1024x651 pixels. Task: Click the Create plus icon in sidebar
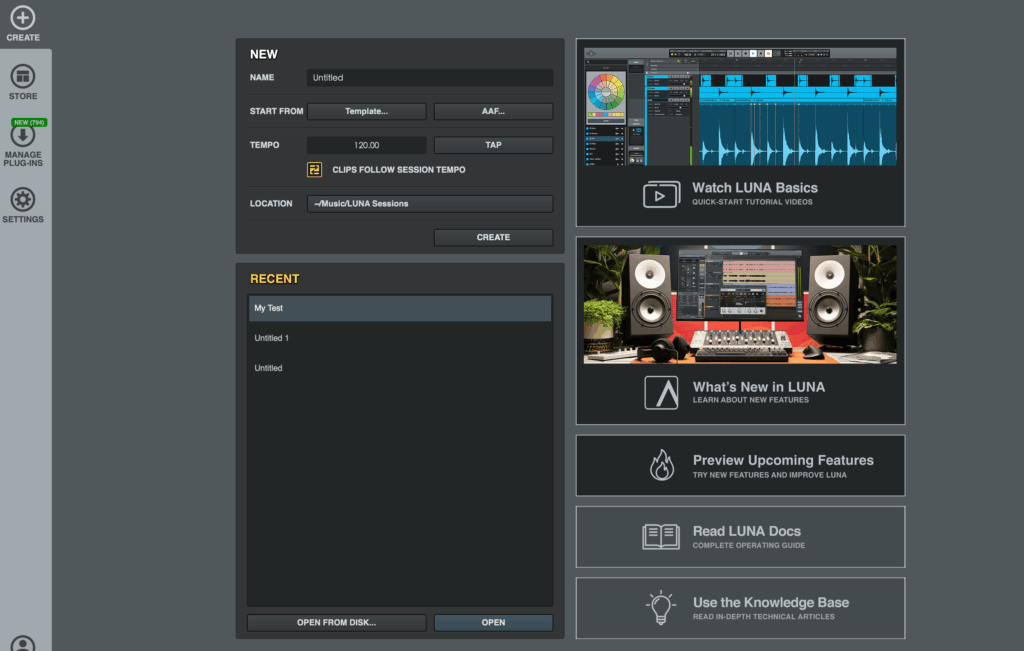22,18
